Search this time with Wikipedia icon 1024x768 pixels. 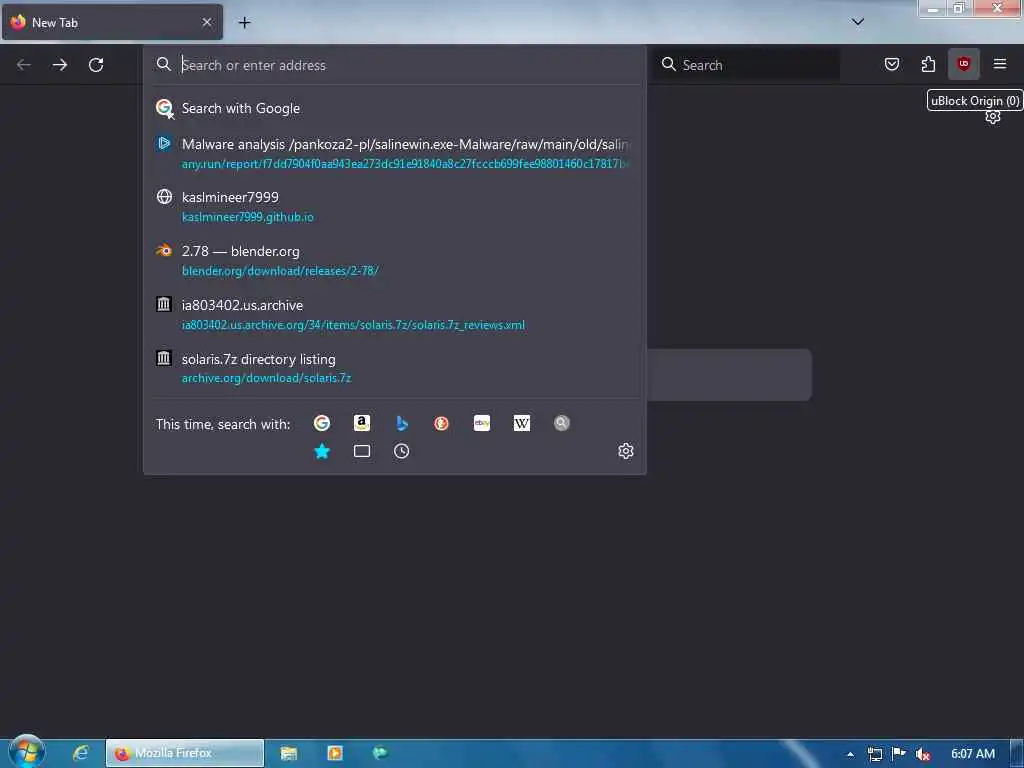pyautogui.click(x=522, y=423)
